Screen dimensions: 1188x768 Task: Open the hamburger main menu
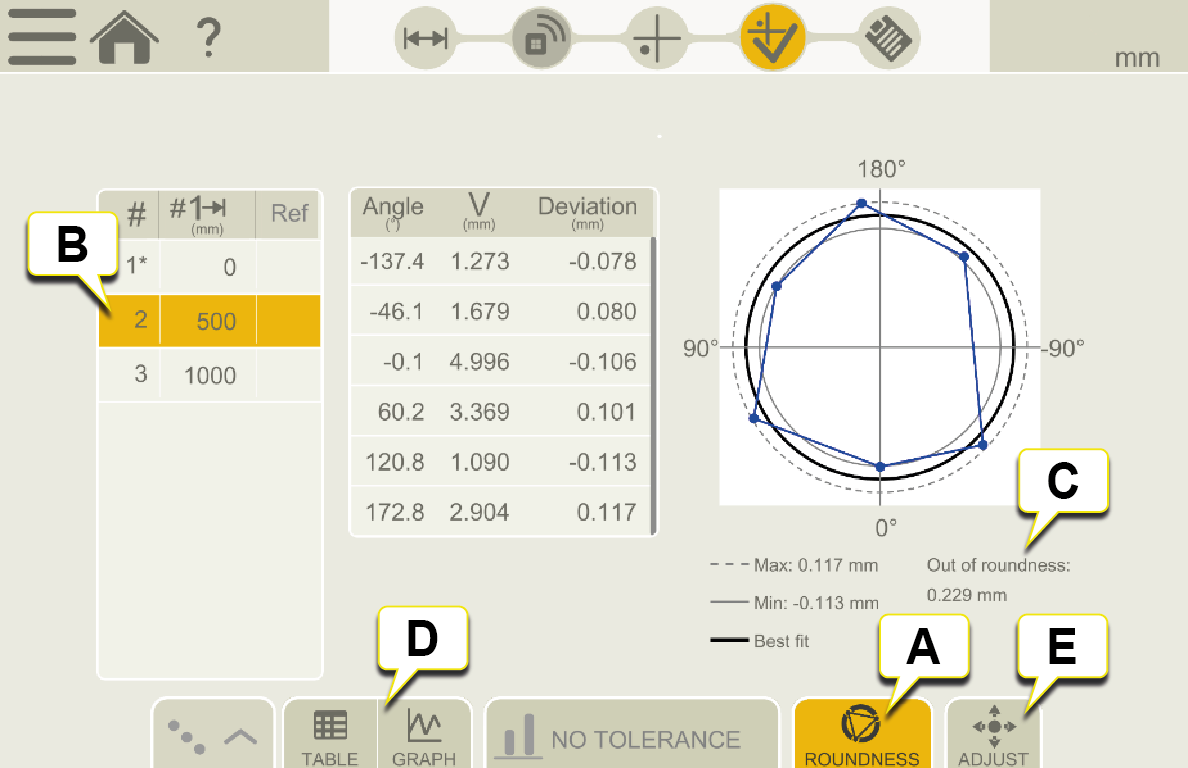[42, 37]
